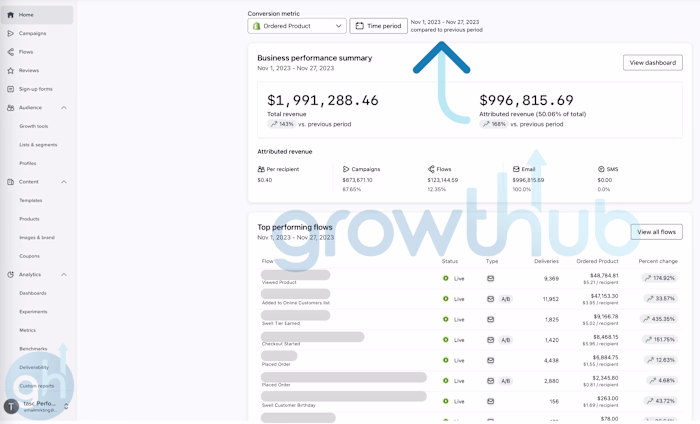The width and height of the screenshot is (700, 424).
Task: Collapse the Content section chevron
Action: pos(64,182)
